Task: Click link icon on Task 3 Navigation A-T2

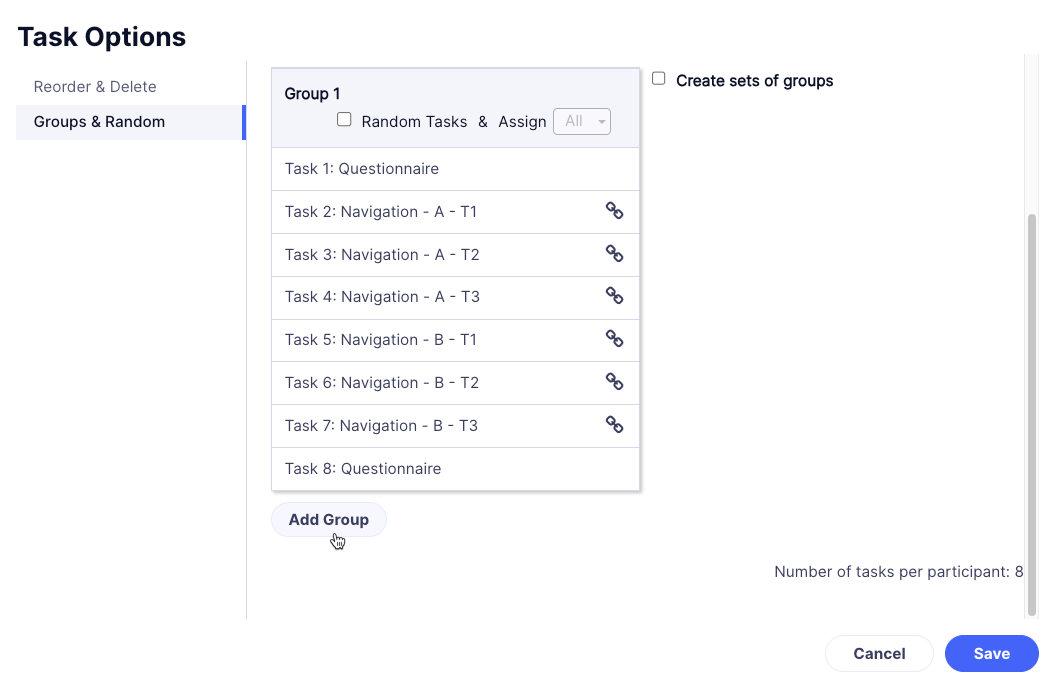Action: coord(614,253)
